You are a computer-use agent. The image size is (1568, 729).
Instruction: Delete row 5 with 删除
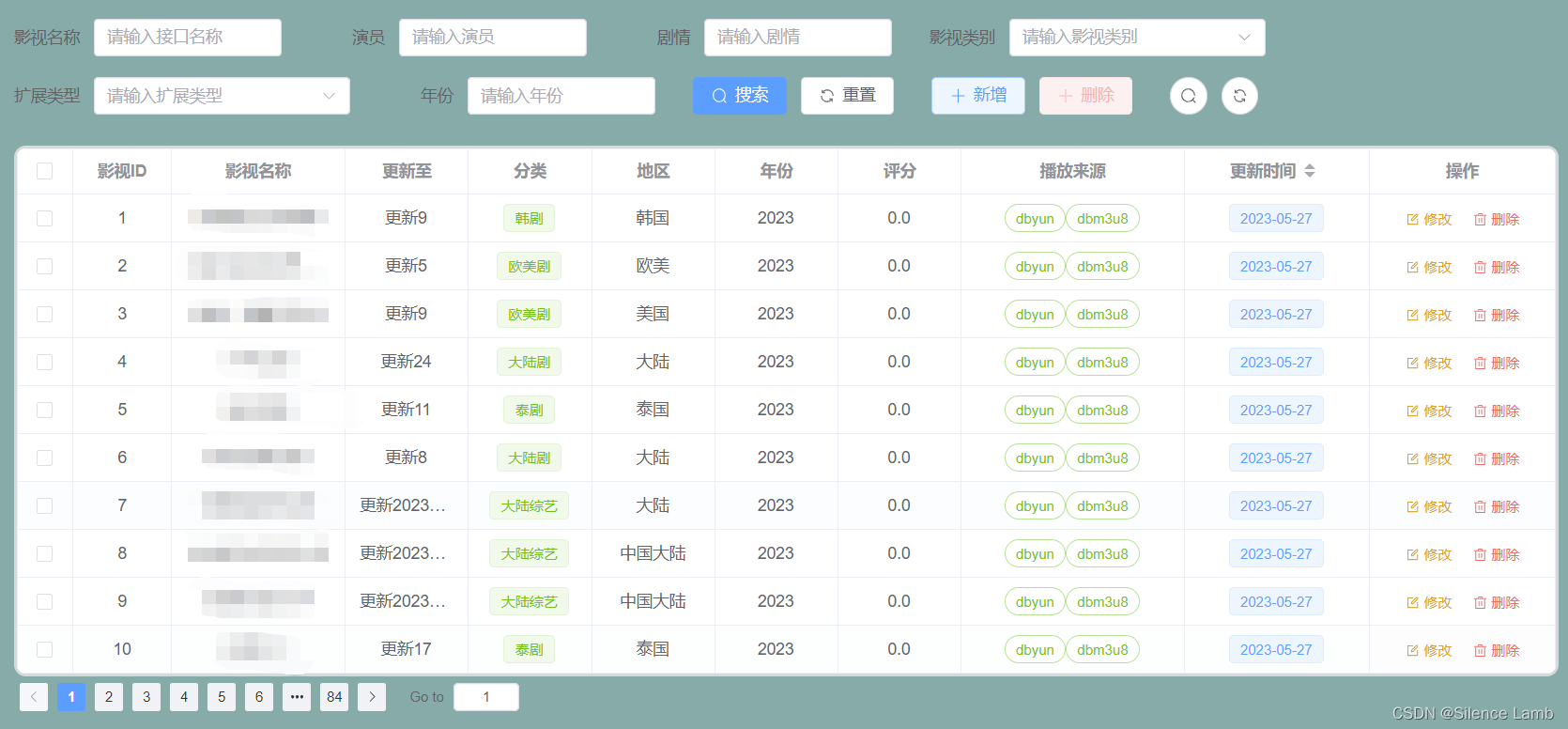tap(1497, 411)
